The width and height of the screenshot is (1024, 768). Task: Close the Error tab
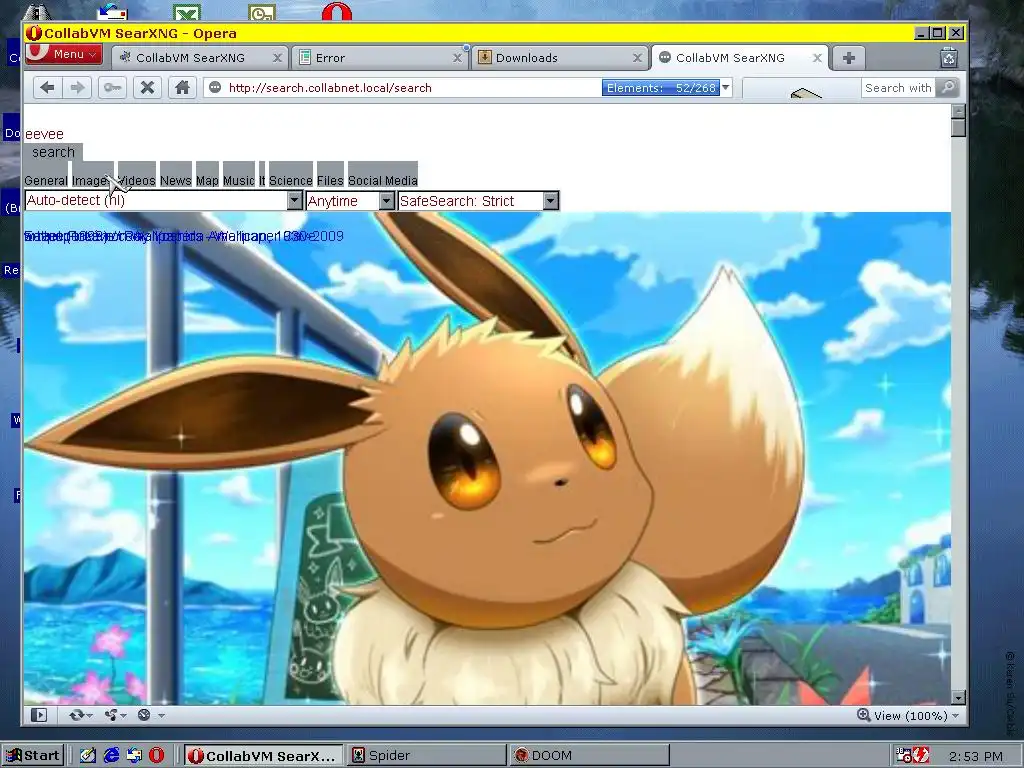tap(458, 58)
